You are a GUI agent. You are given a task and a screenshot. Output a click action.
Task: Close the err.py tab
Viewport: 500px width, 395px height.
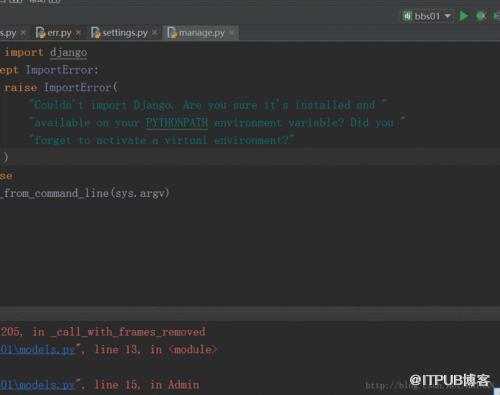pyautogui.click(x=78, y=32)
